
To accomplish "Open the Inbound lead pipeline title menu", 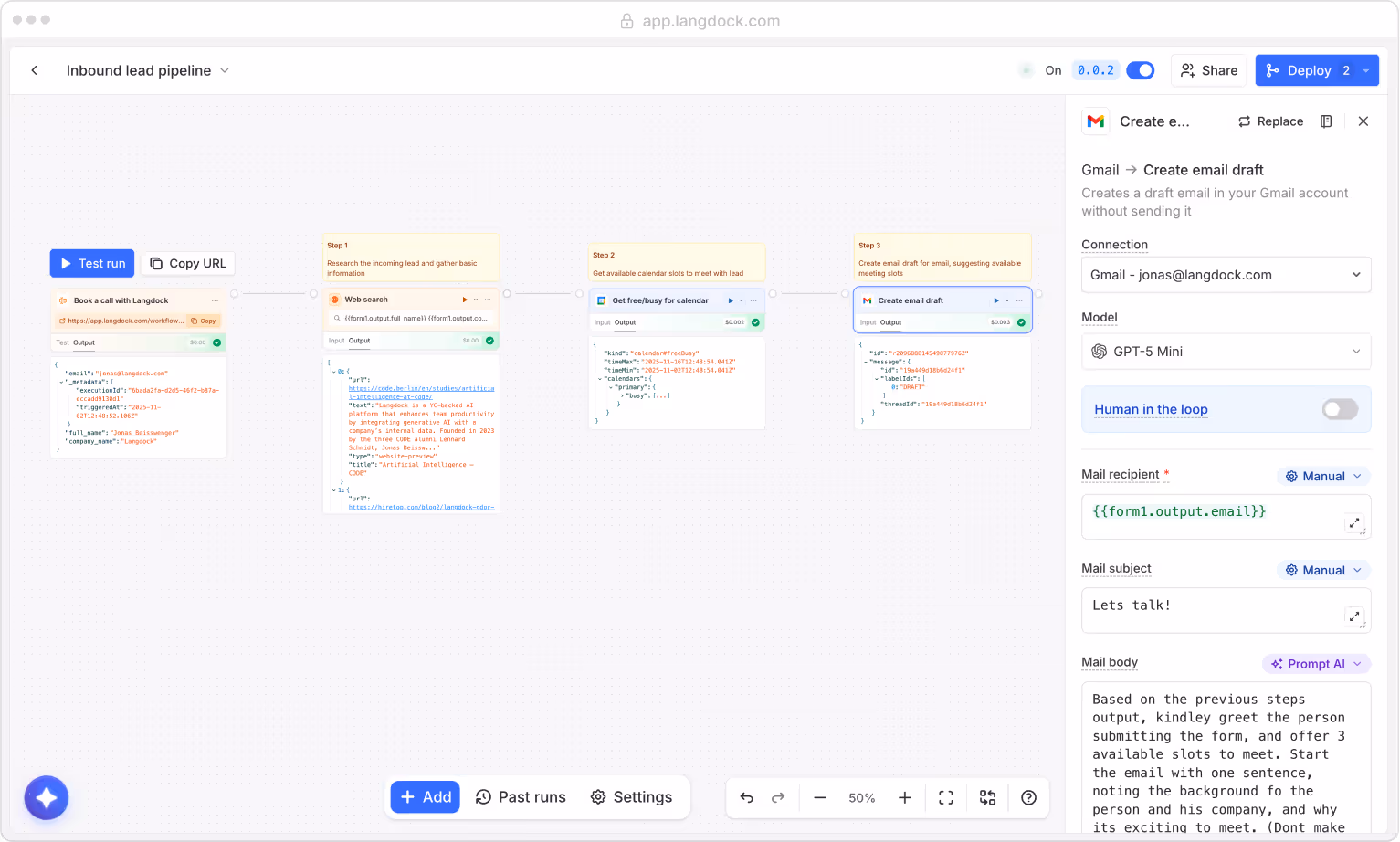I will click(x=224, y=69).
